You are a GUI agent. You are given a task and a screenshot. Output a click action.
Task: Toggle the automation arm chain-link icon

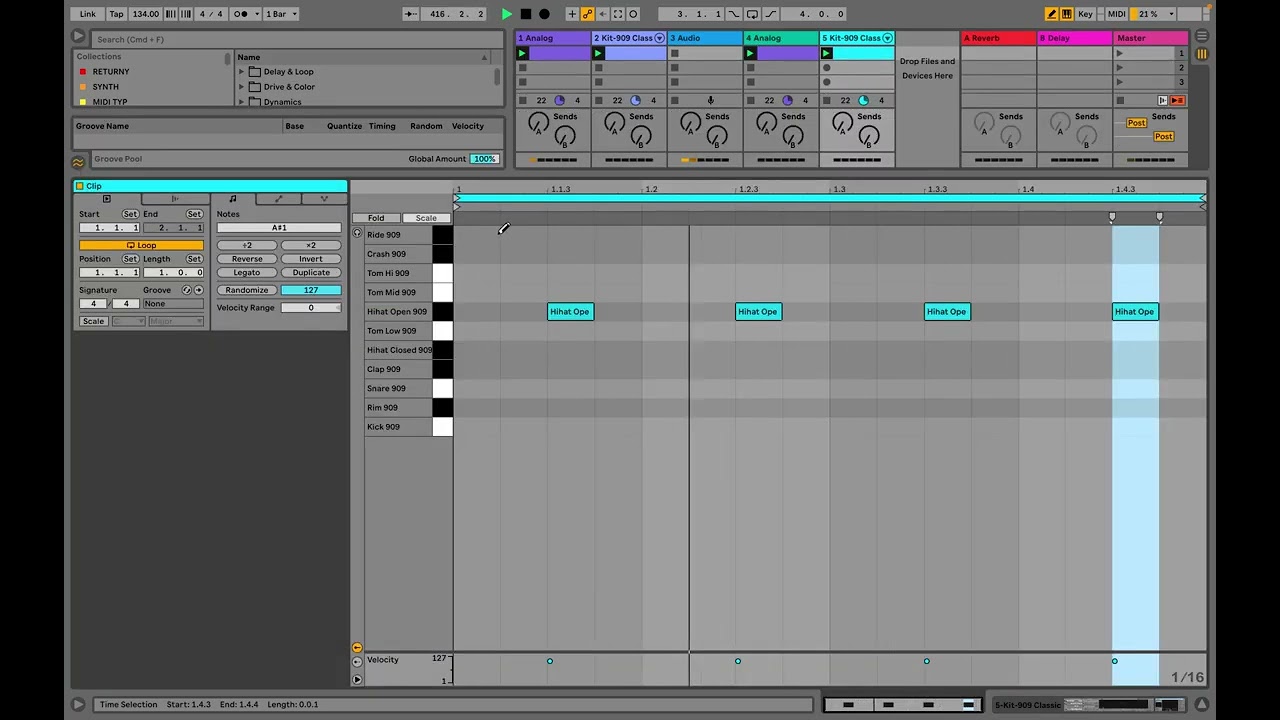click(x=587, y=14)
